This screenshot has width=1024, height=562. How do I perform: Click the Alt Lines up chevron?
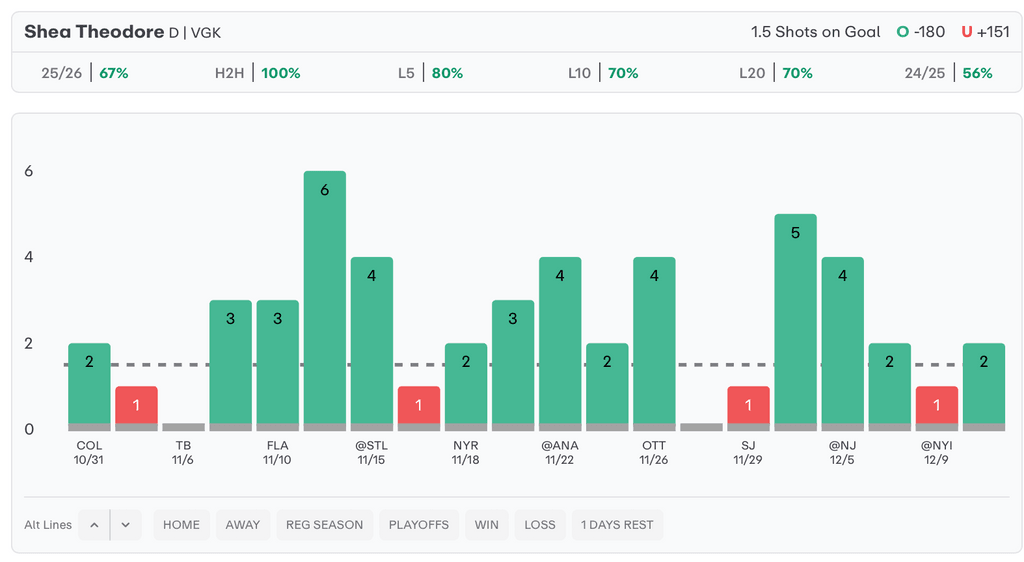pos(94,525)
